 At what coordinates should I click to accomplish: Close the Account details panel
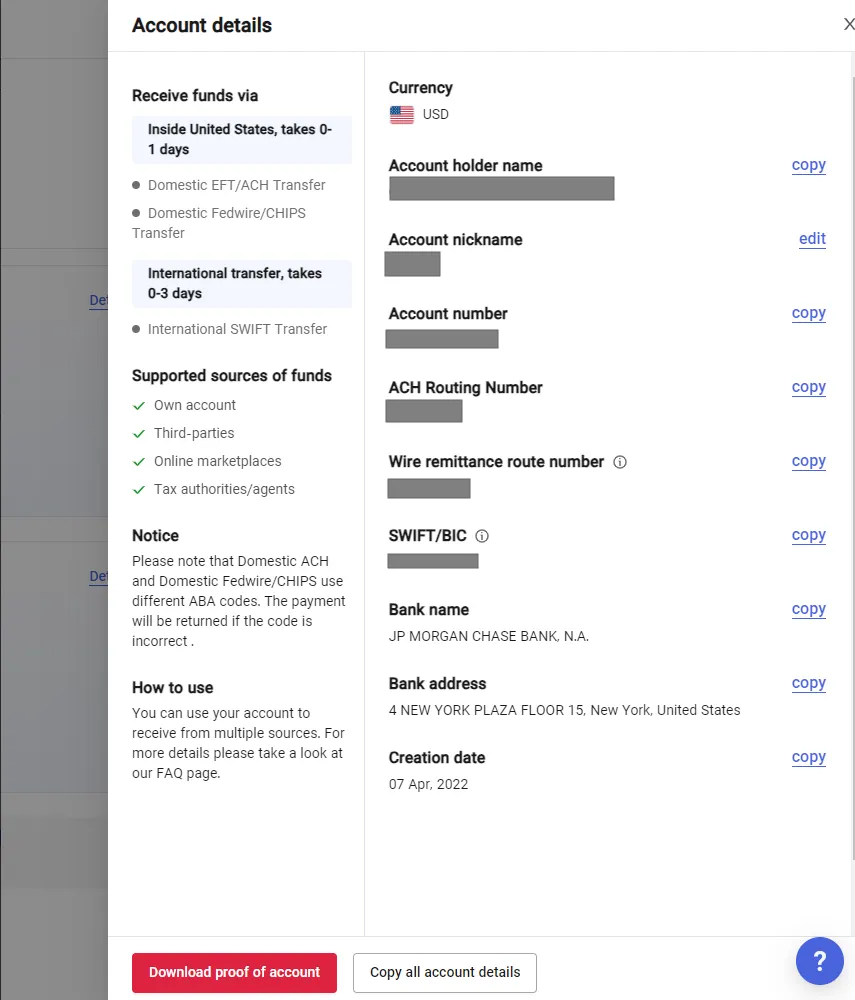point(848,25)
